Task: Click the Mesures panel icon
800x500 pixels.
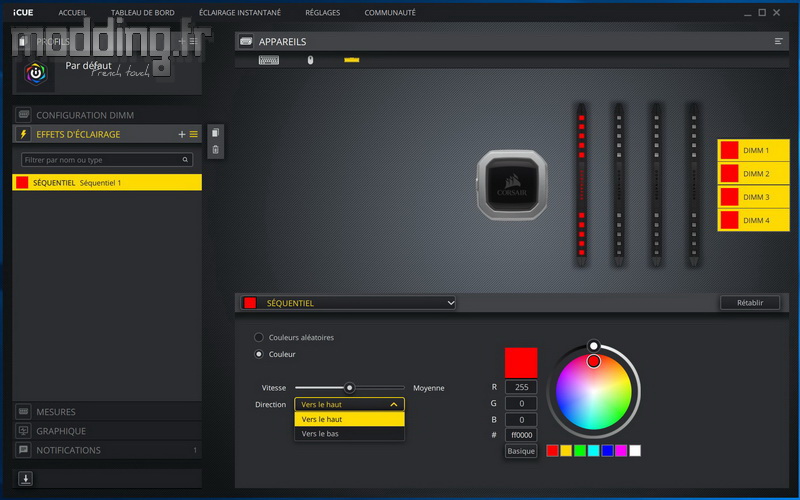Action: pyautogui.click(x=23, y=411)
